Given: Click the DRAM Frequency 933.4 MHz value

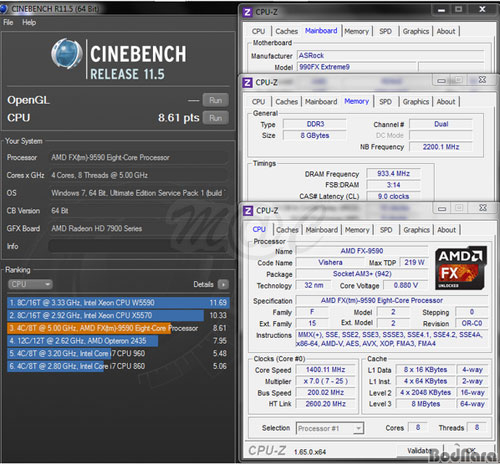Looking at the screenshot, I should (x=393, y=174).
